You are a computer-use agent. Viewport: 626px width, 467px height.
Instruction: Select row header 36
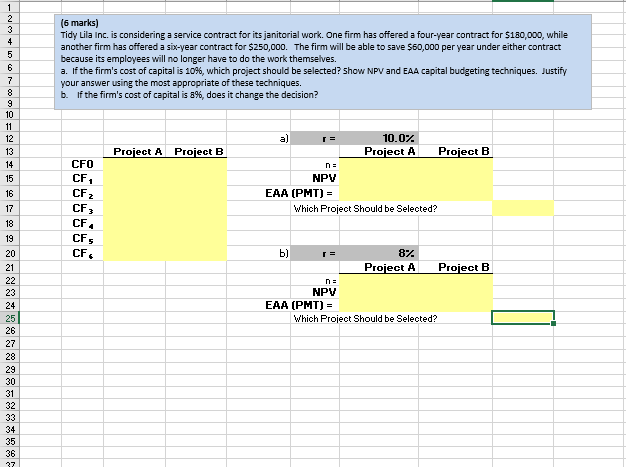[x=9, y=453]
